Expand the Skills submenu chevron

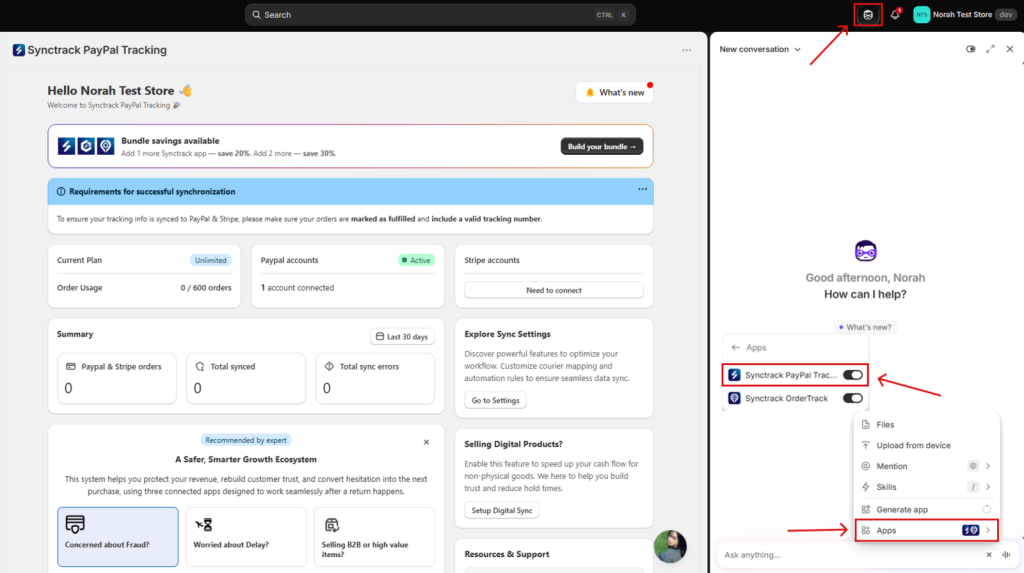[988, 487]
